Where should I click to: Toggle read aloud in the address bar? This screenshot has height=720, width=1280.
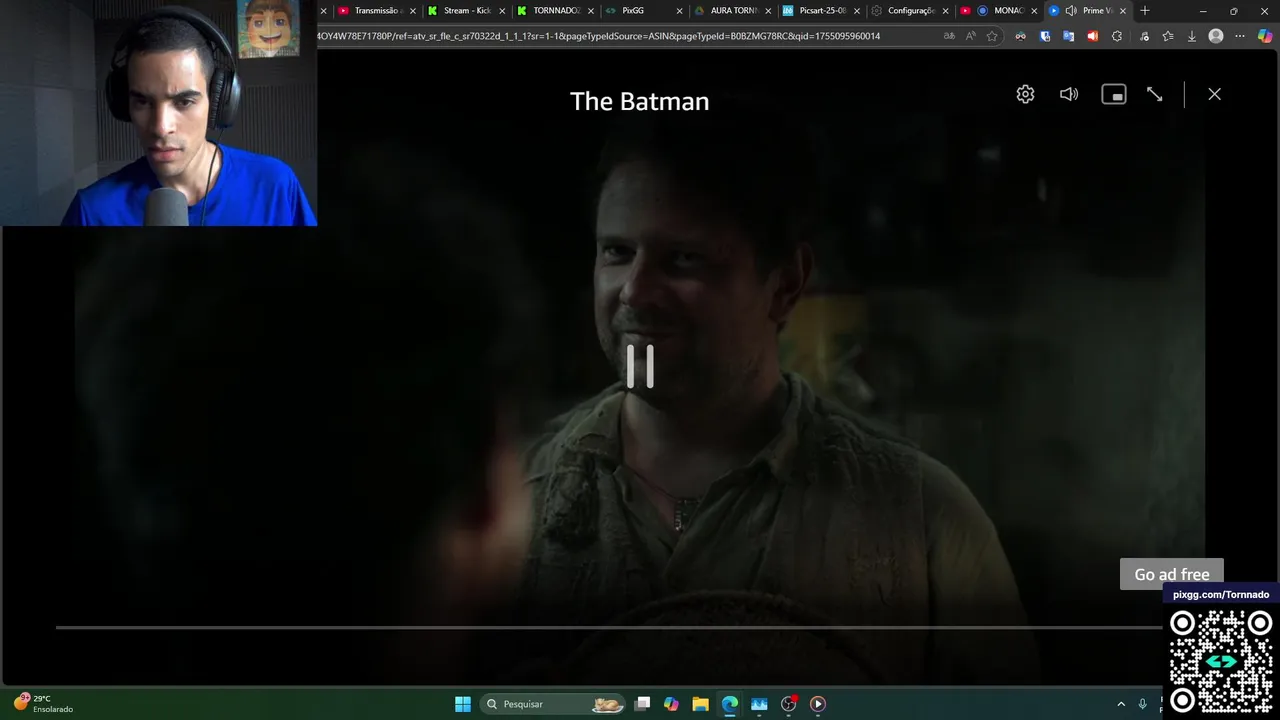[x=971, y=36]
